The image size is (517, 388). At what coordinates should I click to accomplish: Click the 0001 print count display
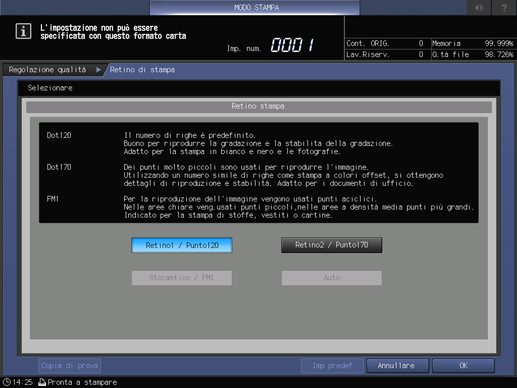click(293, 45)
